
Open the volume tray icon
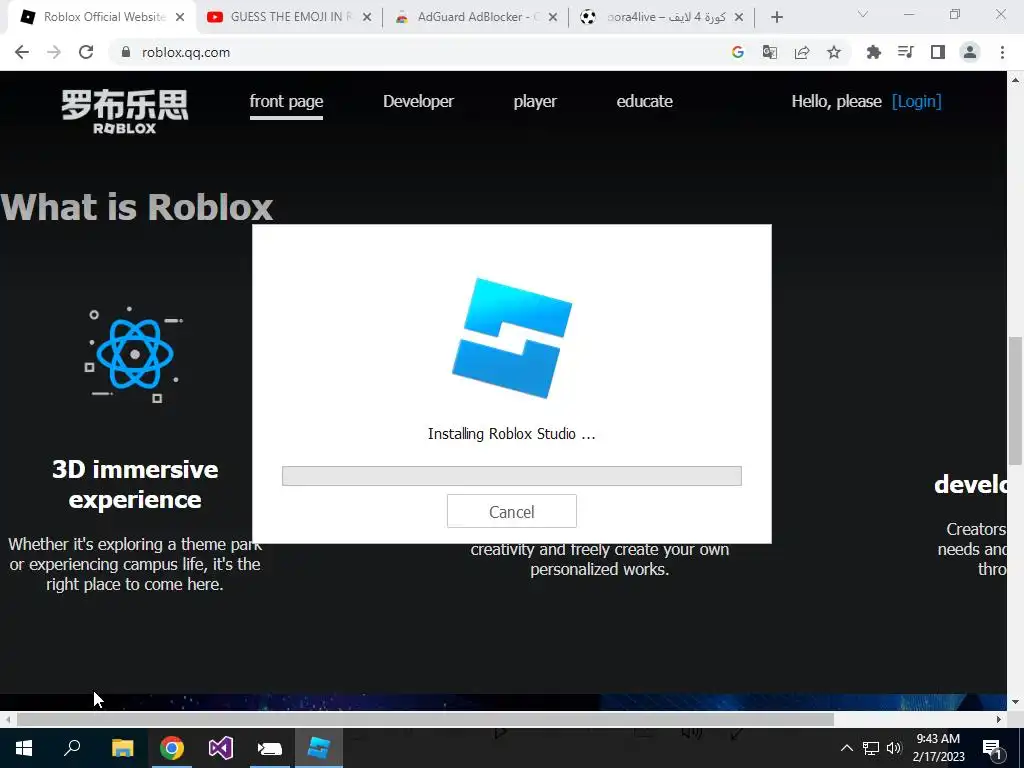click(x=894, y=748)
